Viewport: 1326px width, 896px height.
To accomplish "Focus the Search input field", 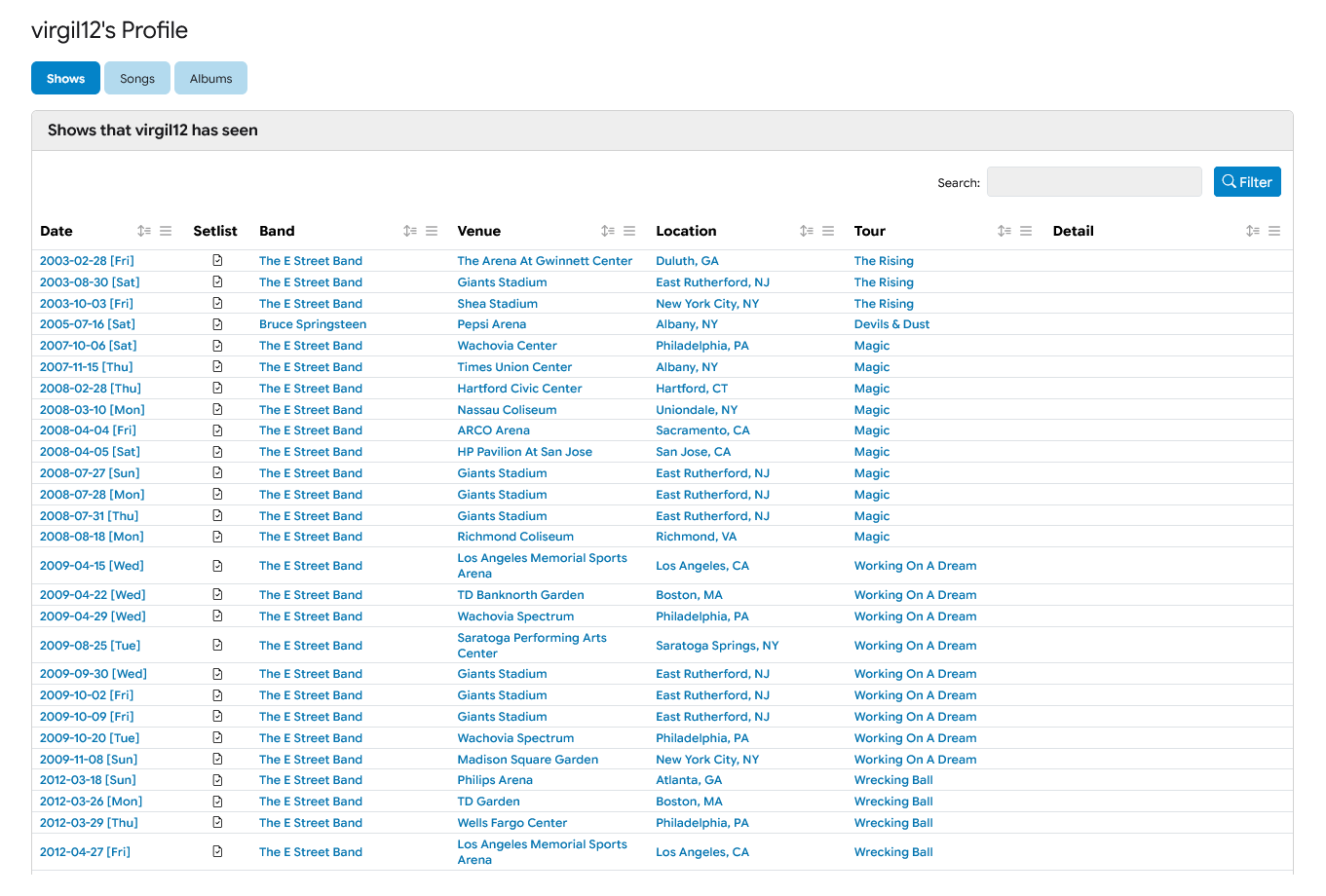I will coord(1093,182).
